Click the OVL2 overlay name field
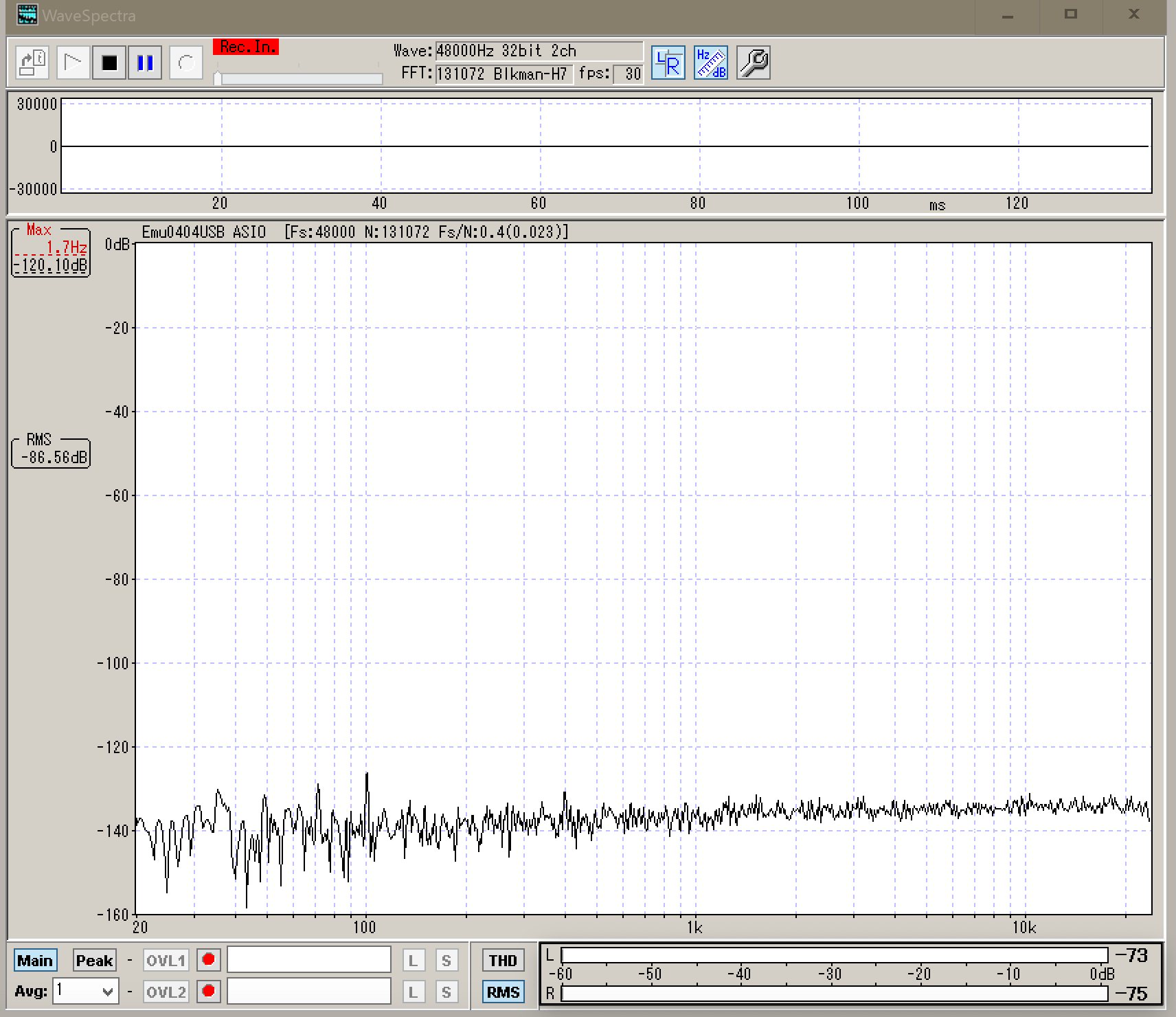The width and height of the screenshot is (1176, 1017). click(309, 991)
